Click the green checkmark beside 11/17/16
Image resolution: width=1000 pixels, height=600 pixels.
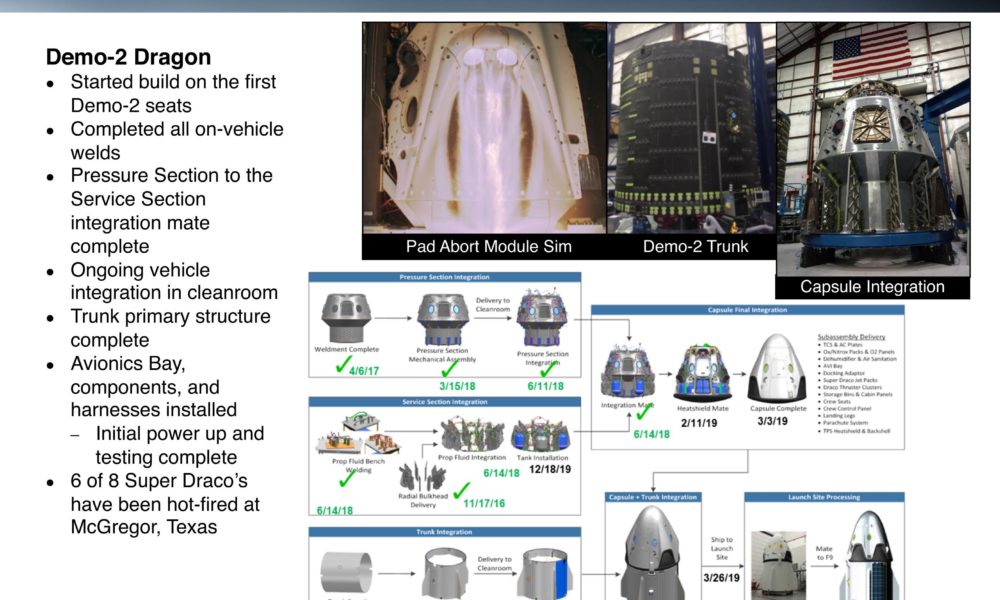(x=461, y=490)
